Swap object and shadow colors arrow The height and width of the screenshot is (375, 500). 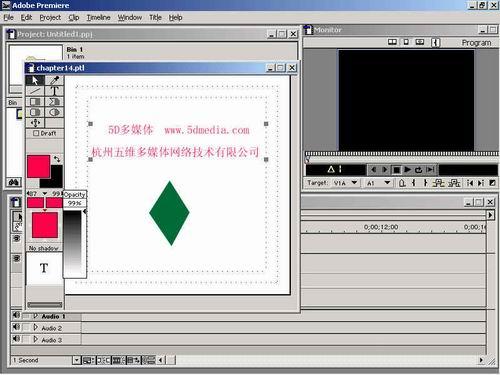(57, 159)
